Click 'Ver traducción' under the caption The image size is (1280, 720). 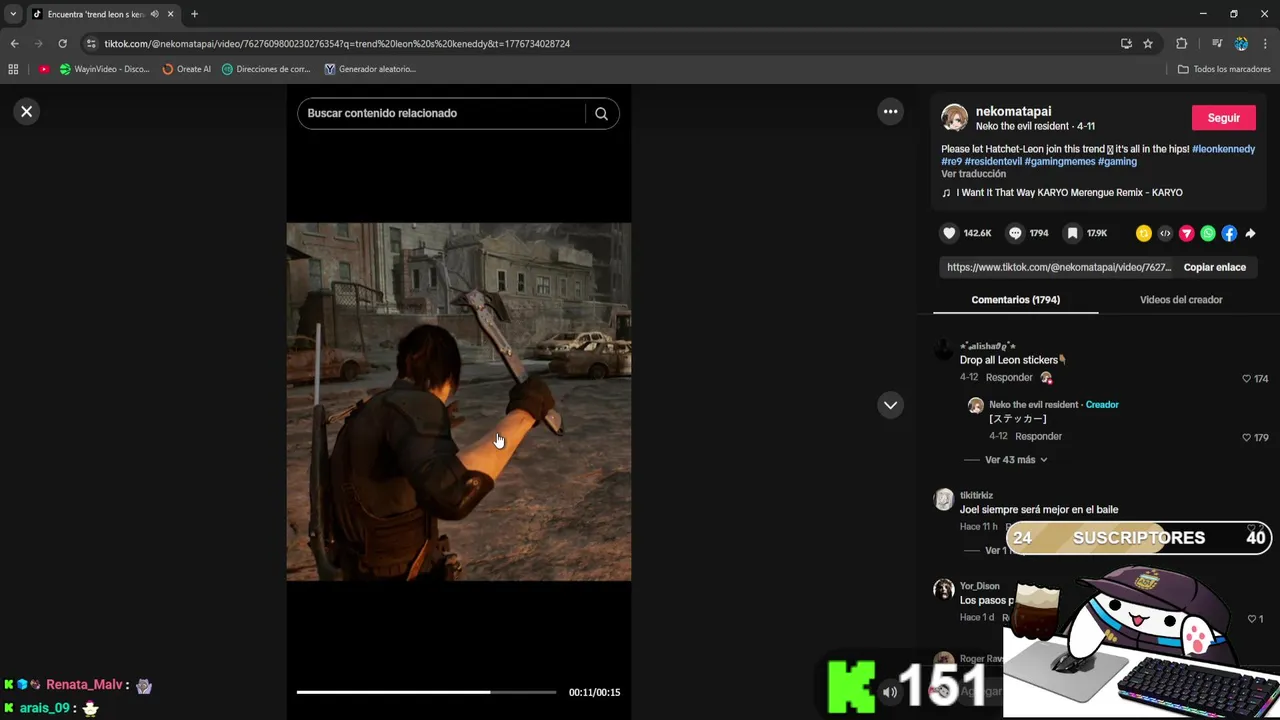[x=973, y=174]
